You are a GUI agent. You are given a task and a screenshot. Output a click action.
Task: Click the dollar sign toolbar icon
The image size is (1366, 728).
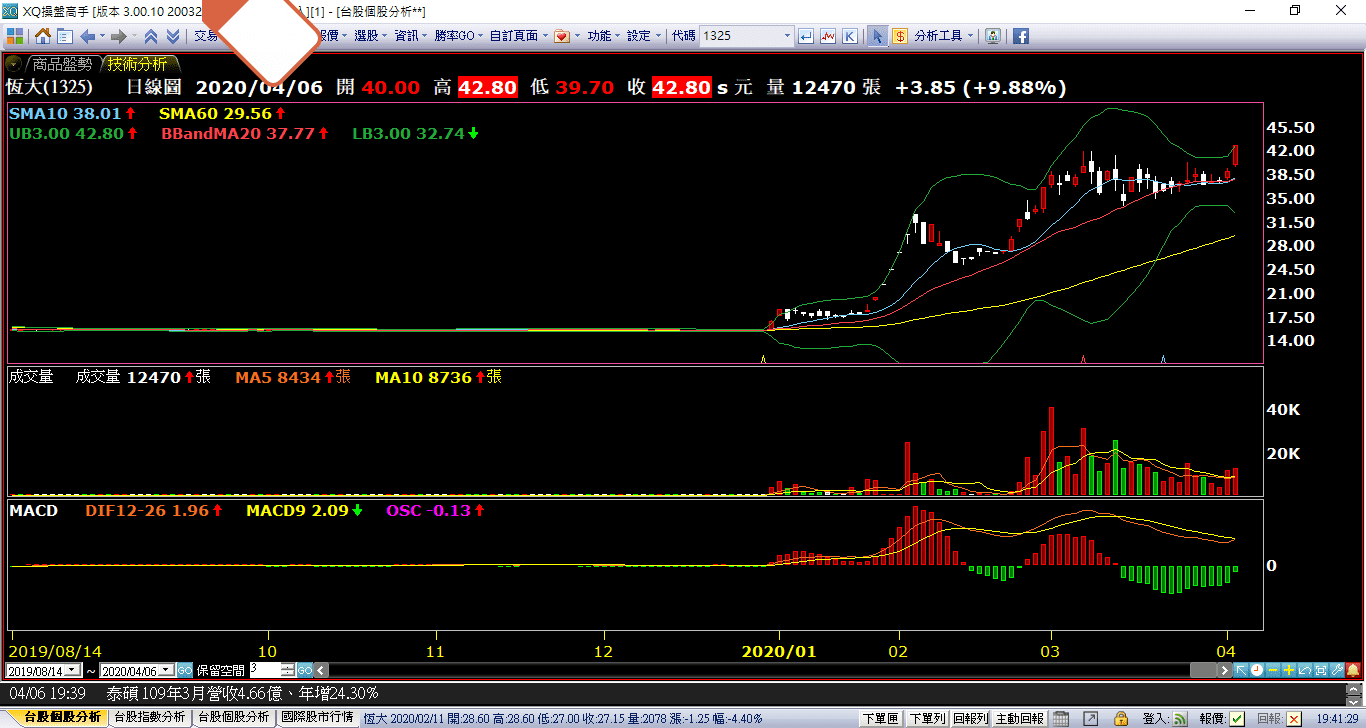[900, 36]
